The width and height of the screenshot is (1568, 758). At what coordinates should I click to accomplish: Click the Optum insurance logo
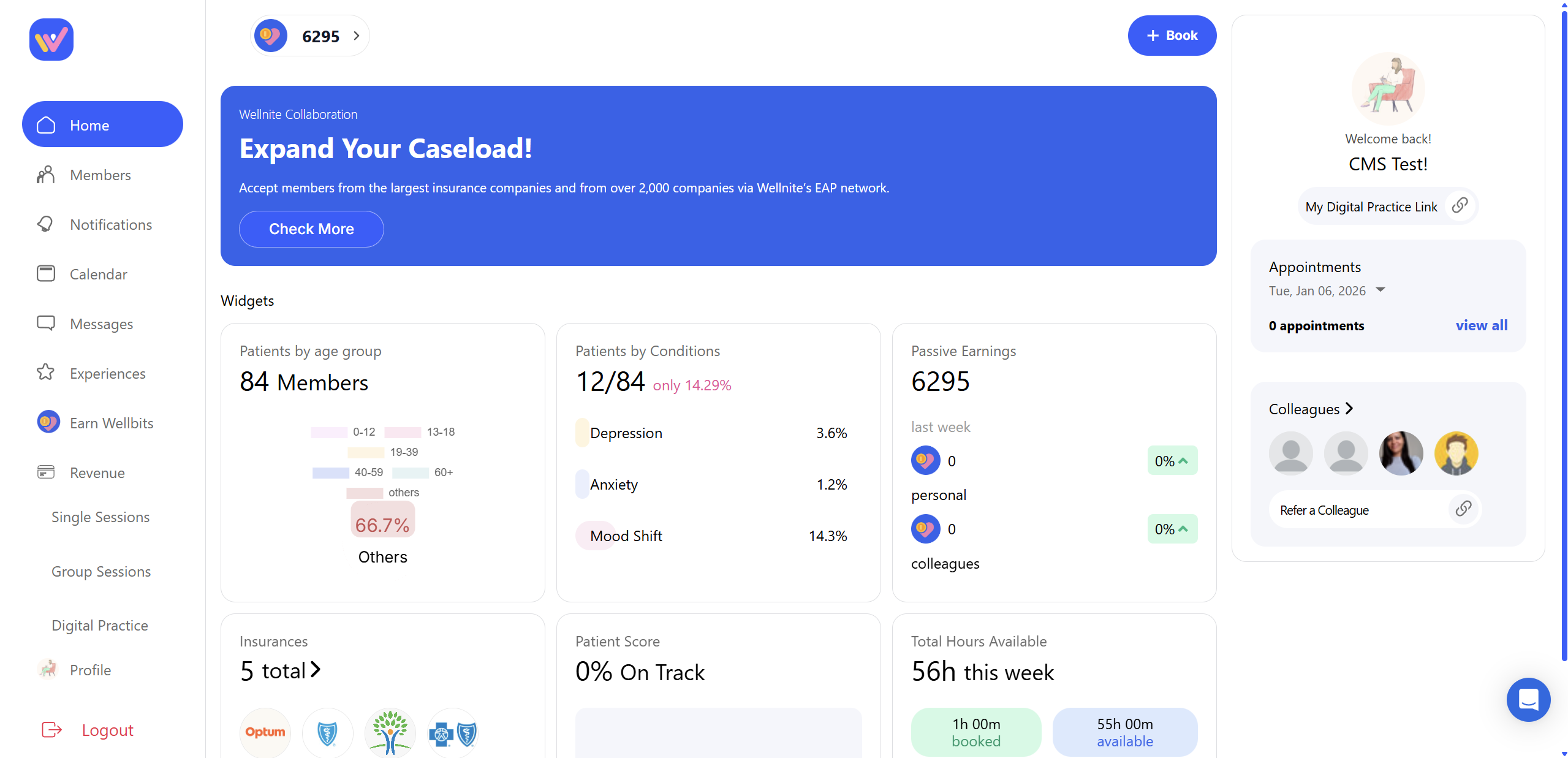point(265,732)
